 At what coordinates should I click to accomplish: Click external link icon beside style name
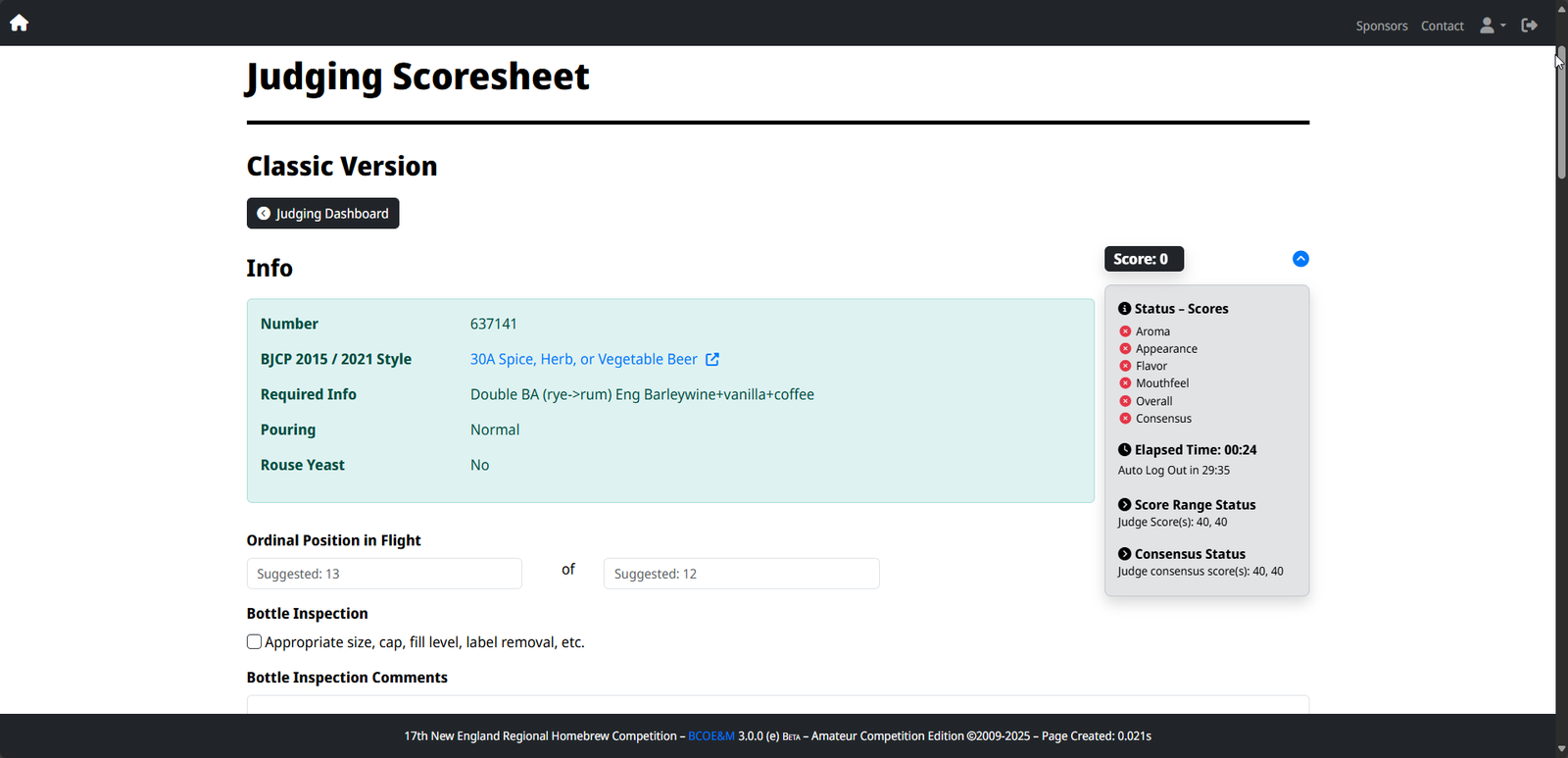point(712,360)
